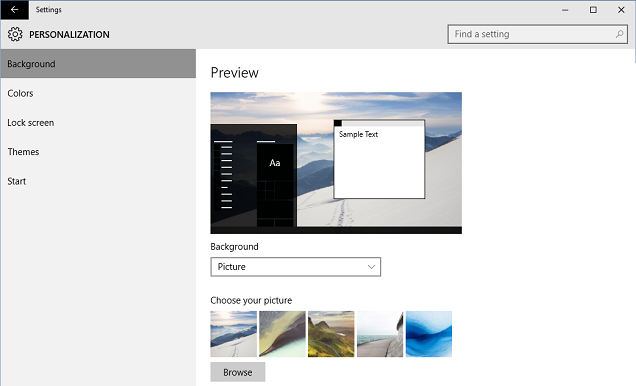
Task: Maximize the Settings window
Action: [x=593, y=10]
